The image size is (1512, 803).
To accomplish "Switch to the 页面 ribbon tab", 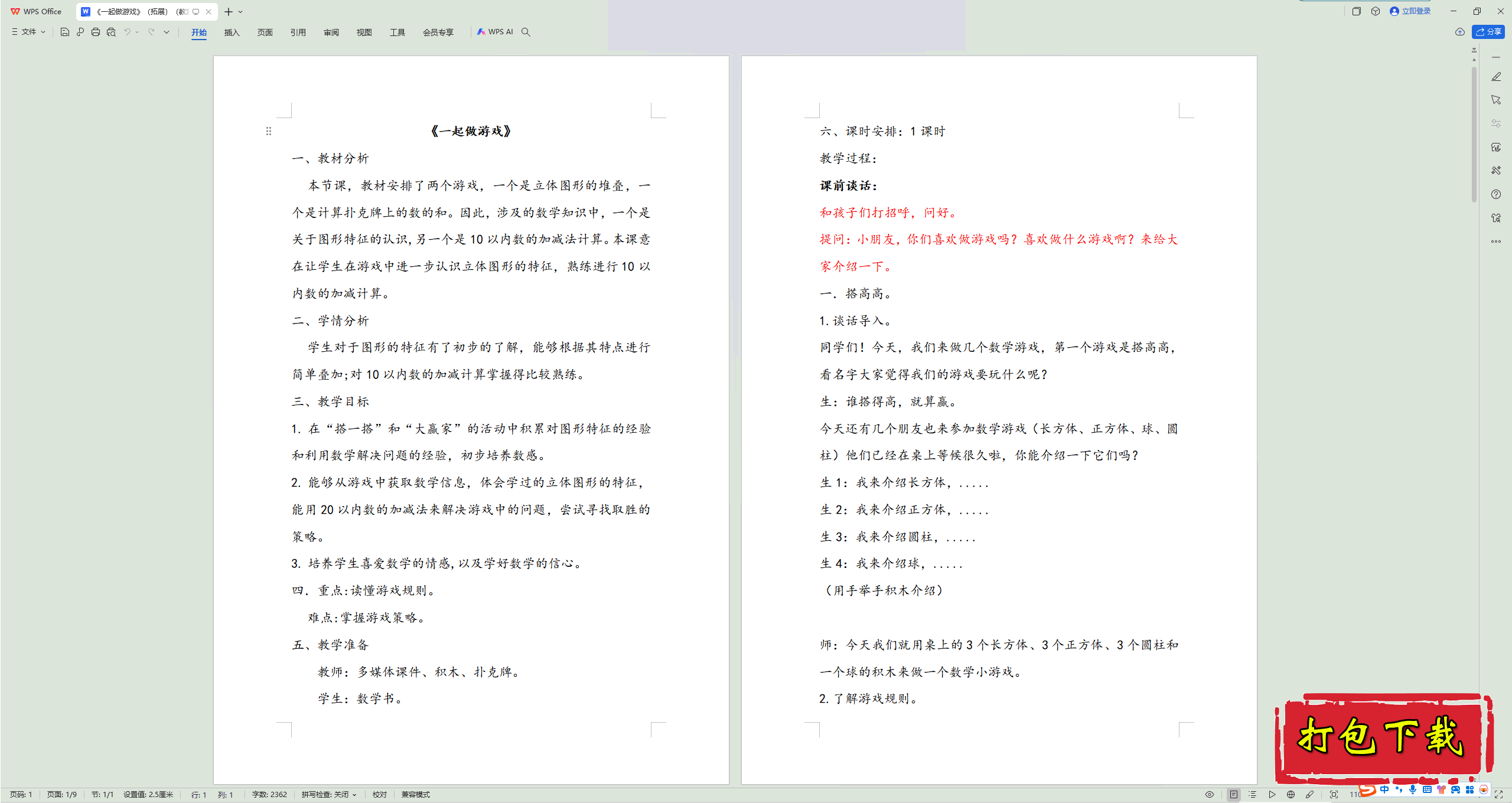I will [265, 32].
